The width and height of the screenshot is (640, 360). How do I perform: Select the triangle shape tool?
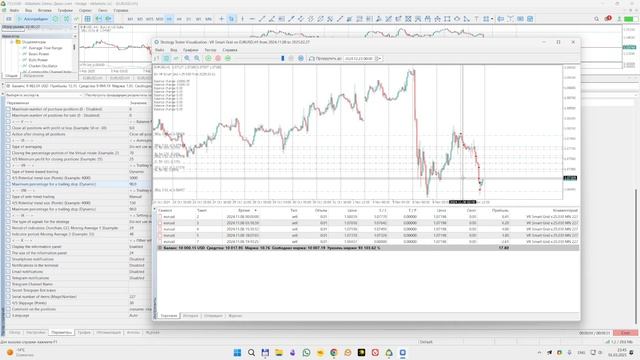[467, 19]
